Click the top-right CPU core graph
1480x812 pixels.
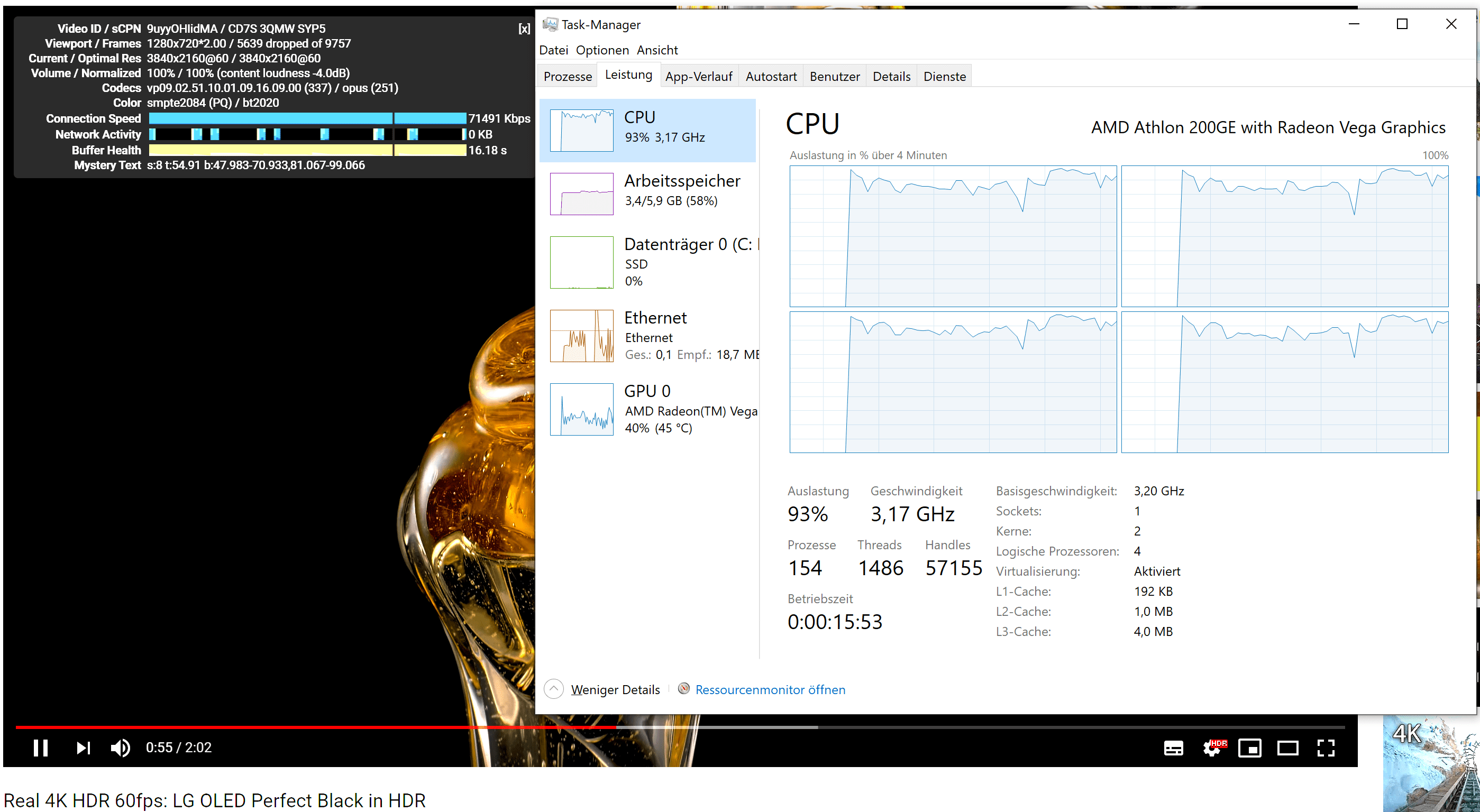pyautogui.click(x=1285, y=236)
